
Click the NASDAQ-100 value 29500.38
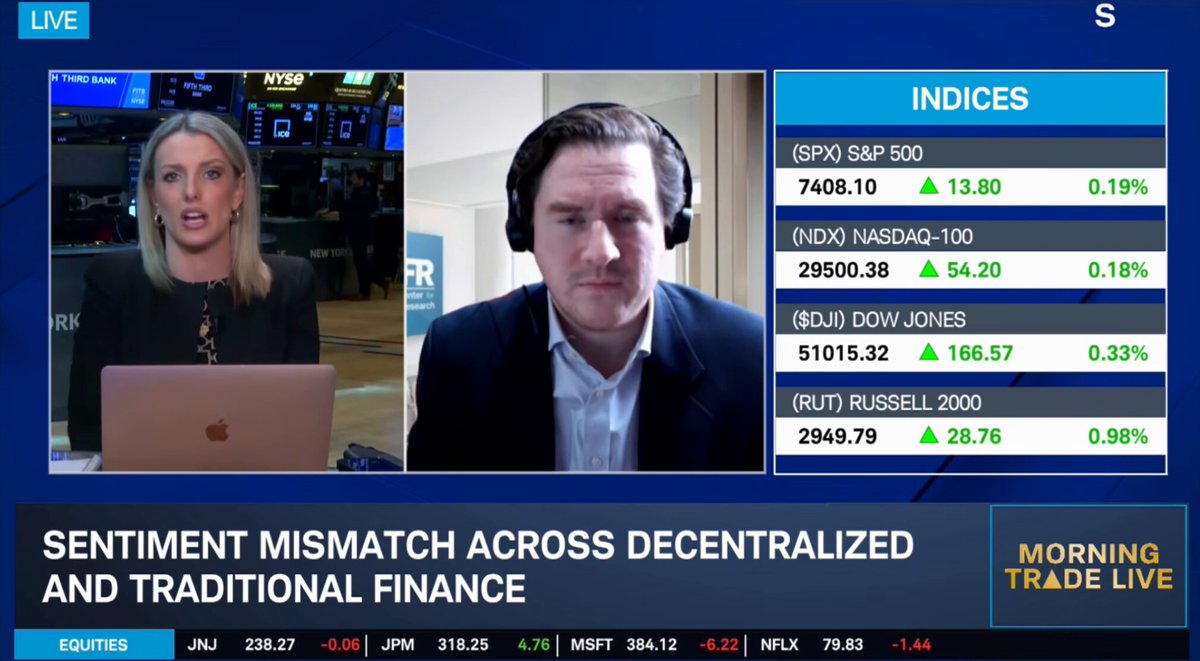(844, 270)
